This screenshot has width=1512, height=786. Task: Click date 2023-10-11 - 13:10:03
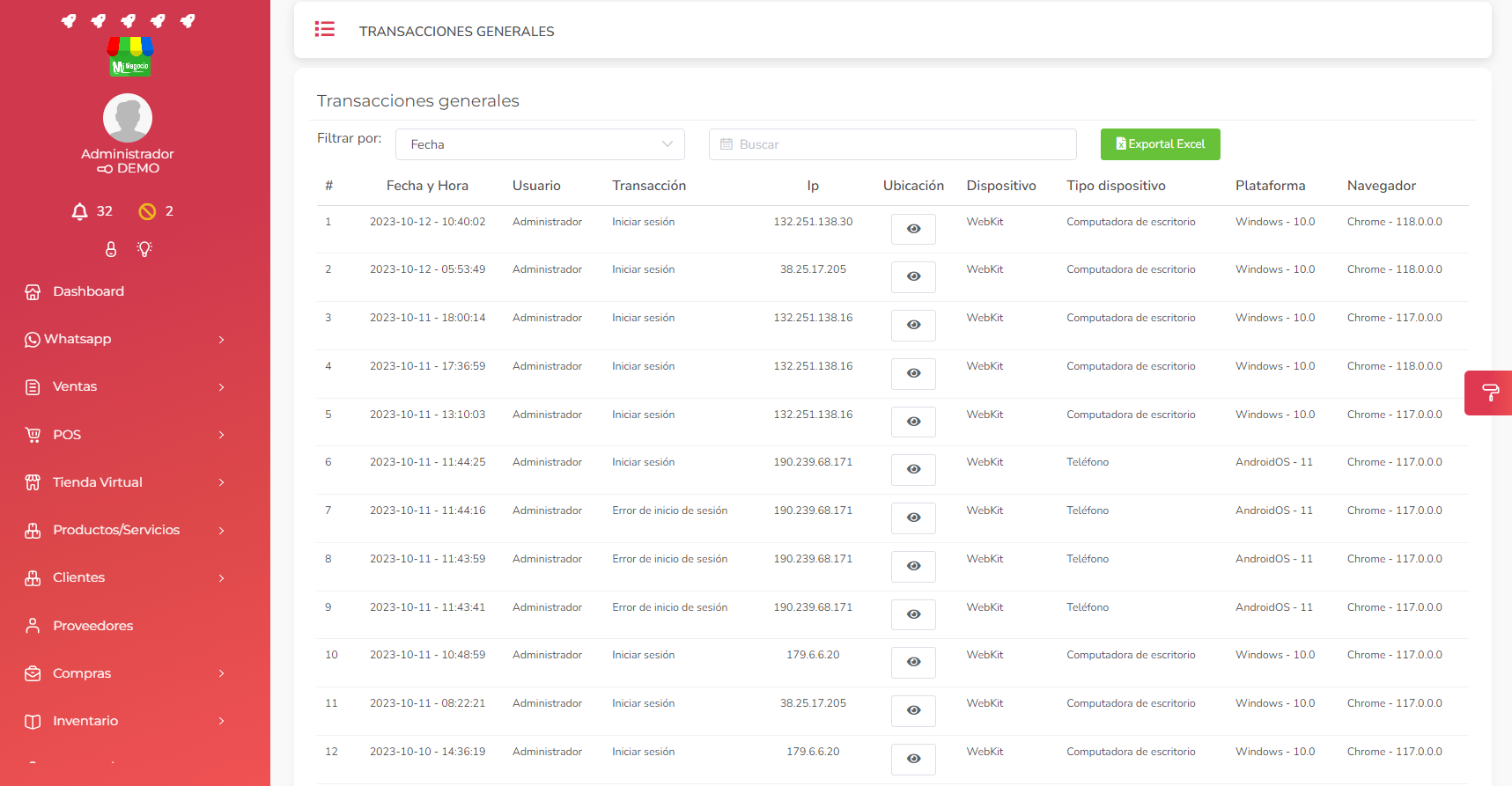point(427,415)
